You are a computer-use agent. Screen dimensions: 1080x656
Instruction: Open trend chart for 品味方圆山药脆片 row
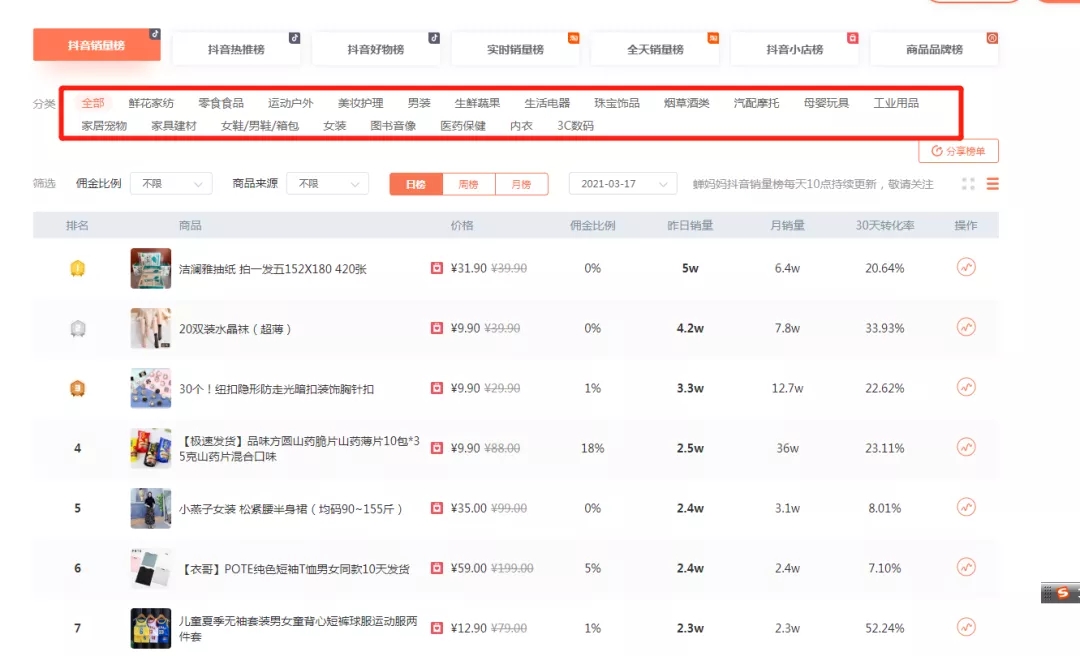coord(966,447)
